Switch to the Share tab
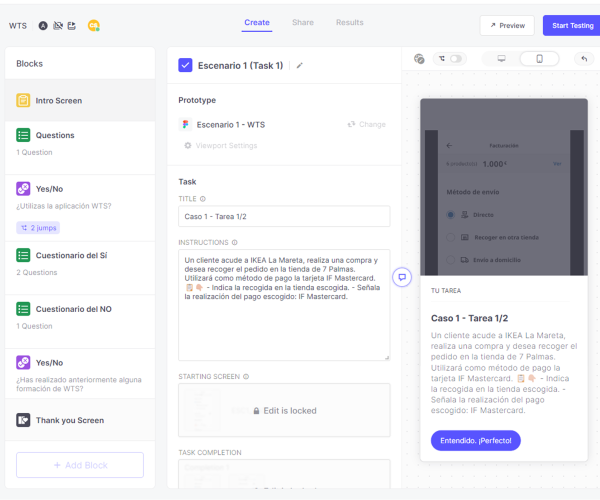The height and width of the screenshot is (500, 600). point(302,22)
